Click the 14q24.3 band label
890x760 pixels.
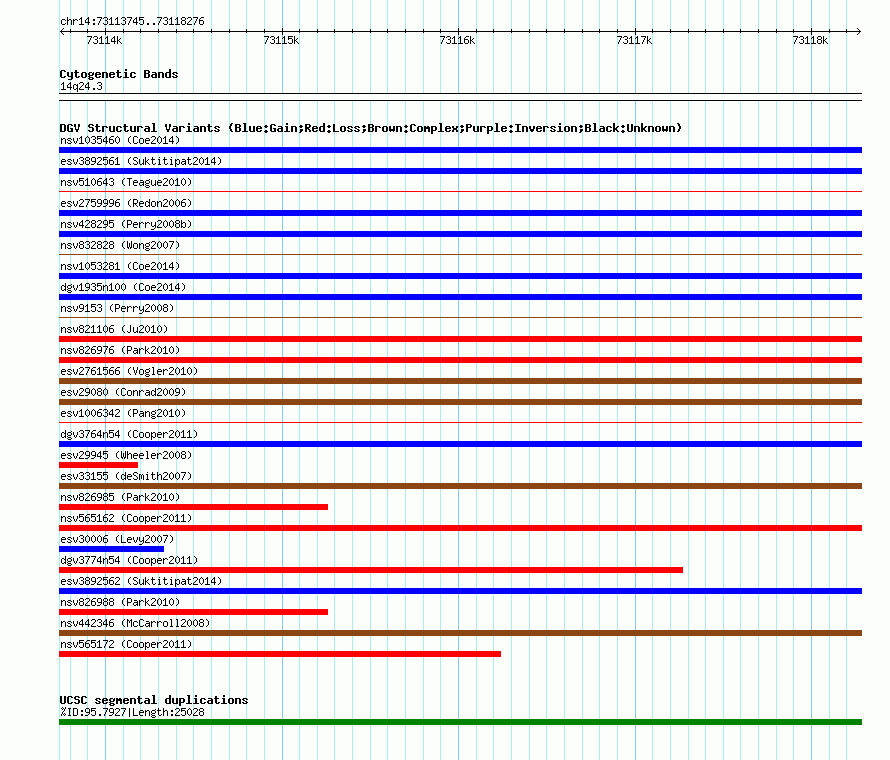(81, 86)
